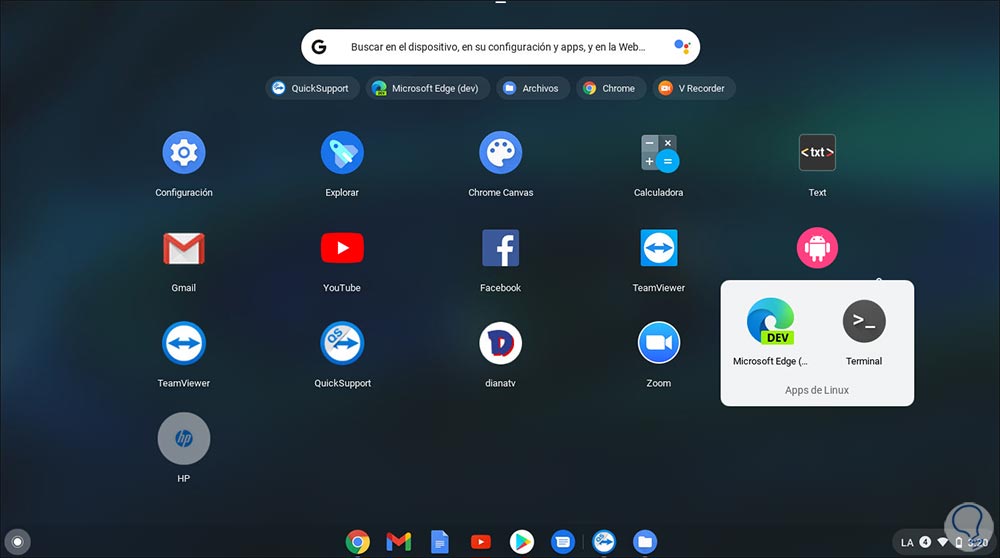Open Chrome Canvas

(501, 152)
